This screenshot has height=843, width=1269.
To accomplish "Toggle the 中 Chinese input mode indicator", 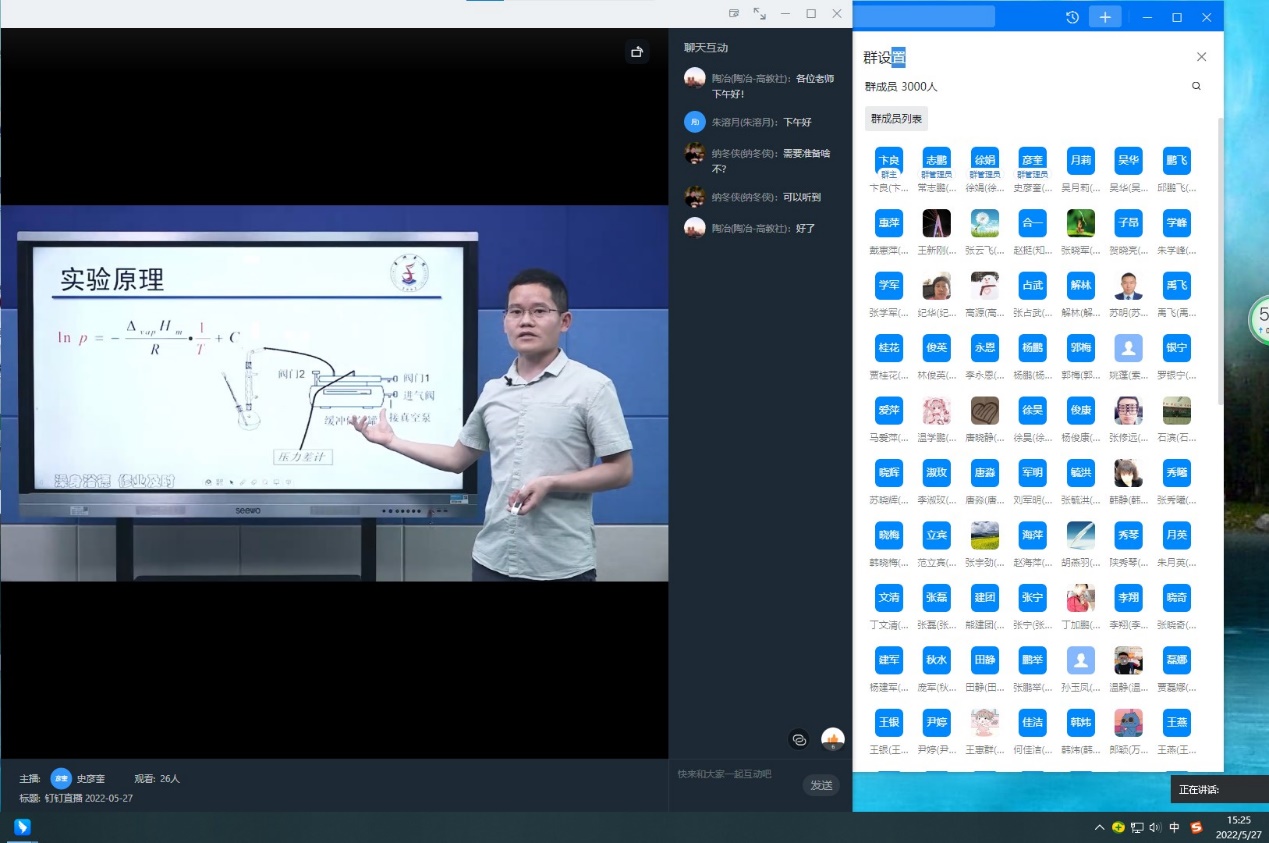I will pos(1174,827).
